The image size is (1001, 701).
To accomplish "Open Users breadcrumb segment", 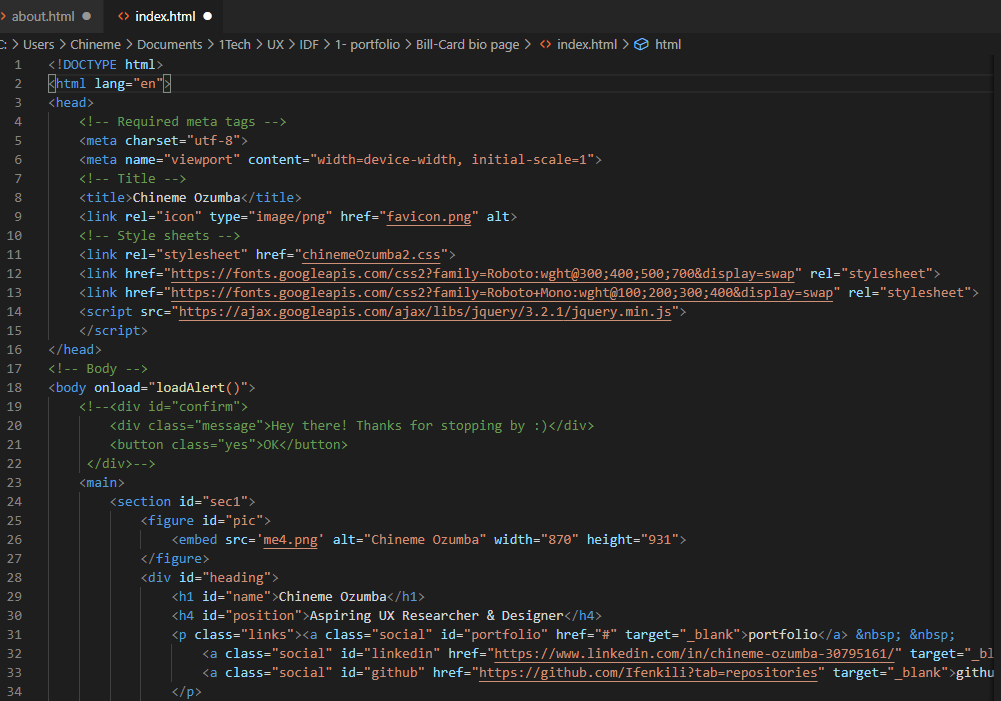I will tap(38, 45).
